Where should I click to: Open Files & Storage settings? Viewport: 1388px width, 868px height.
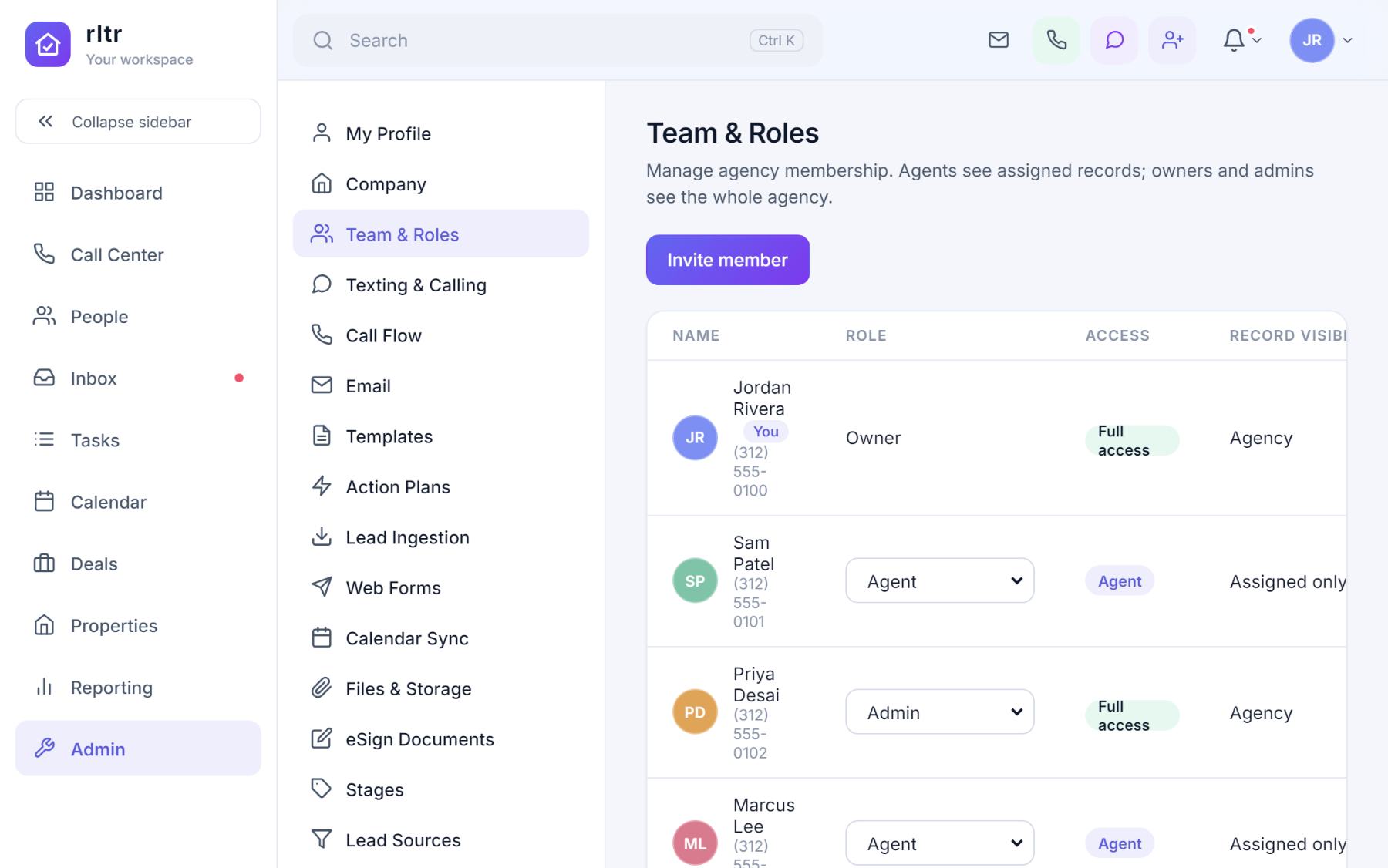point(441,688)
